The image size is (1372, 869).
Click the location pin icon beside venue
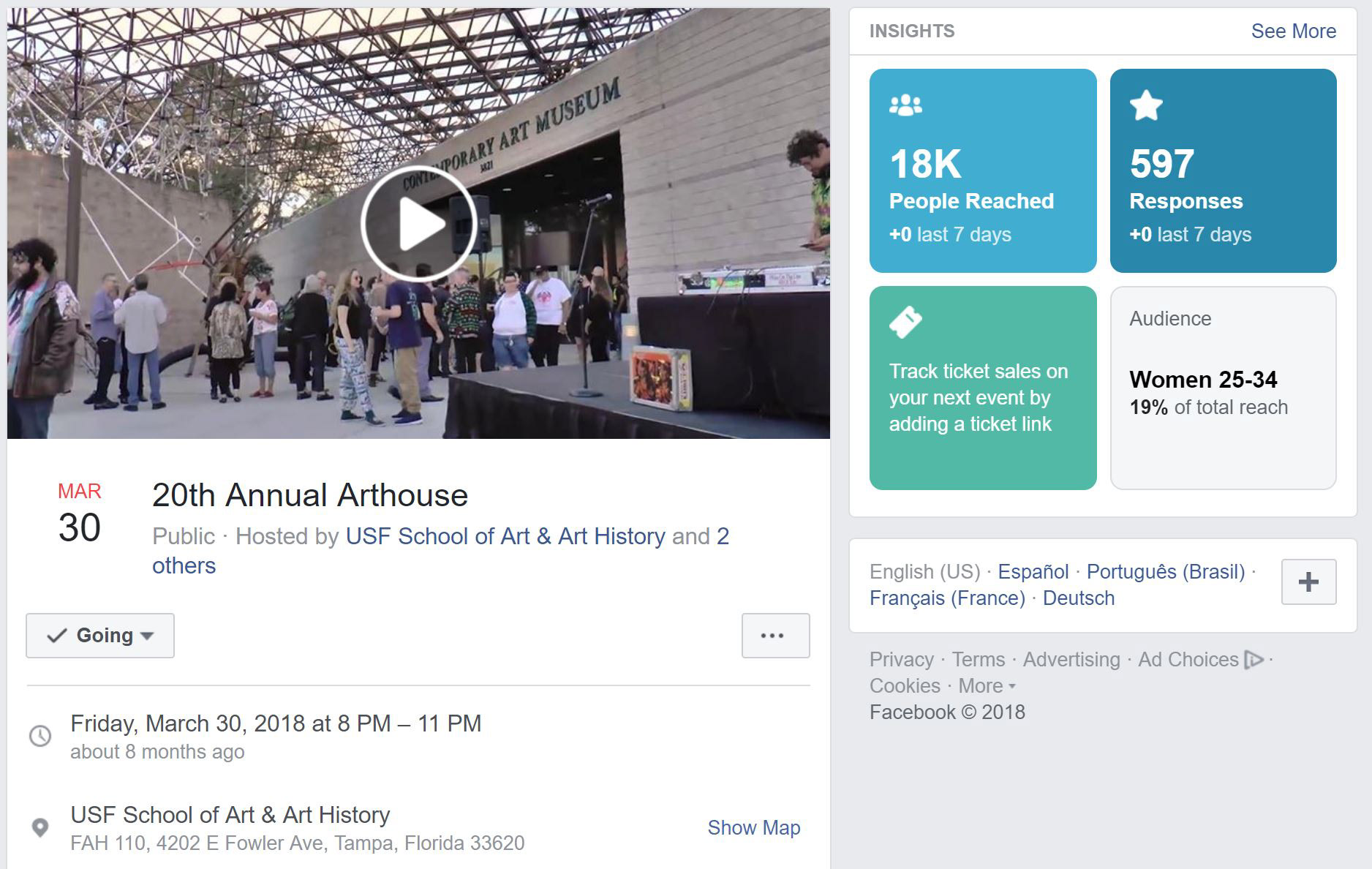(40, 827)
